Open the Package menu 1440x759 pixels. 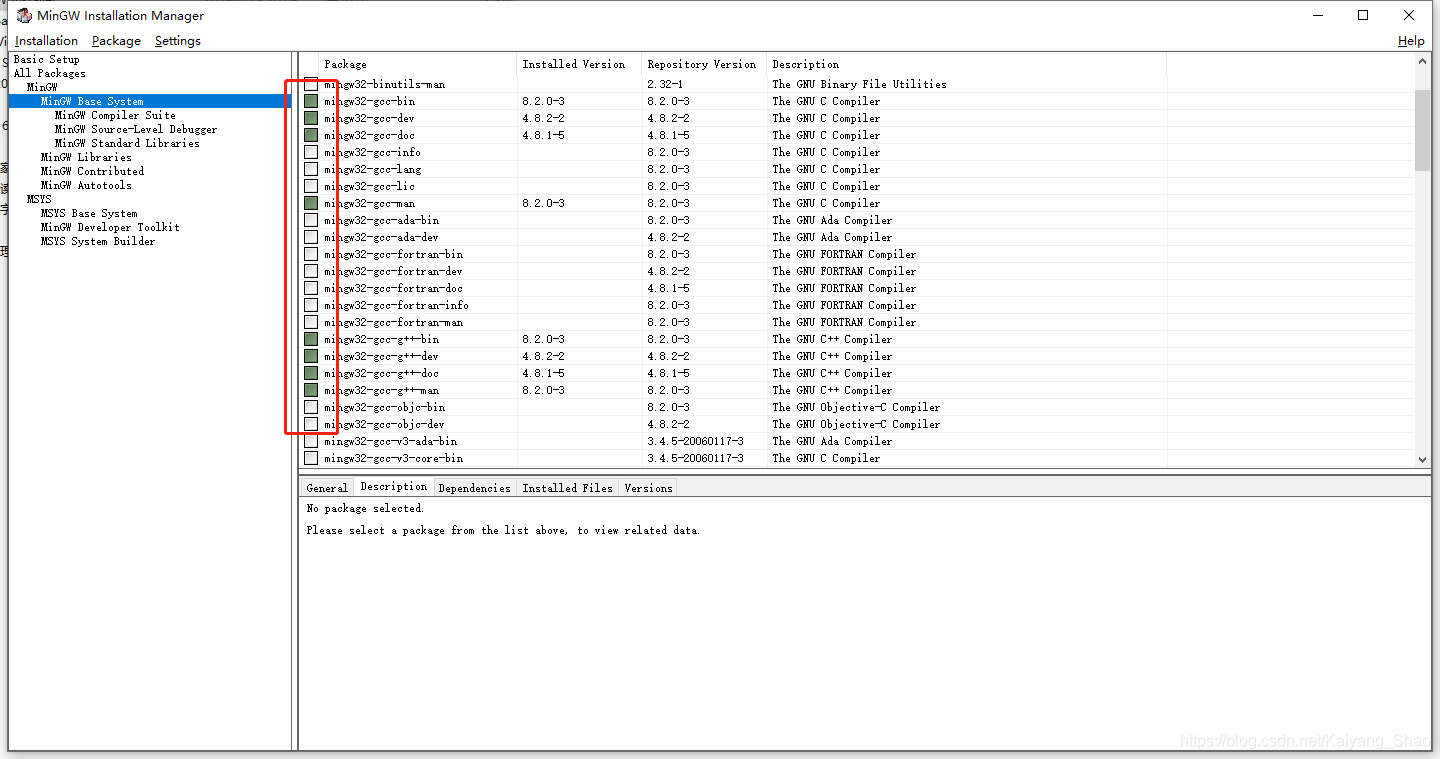pos(116,41)
